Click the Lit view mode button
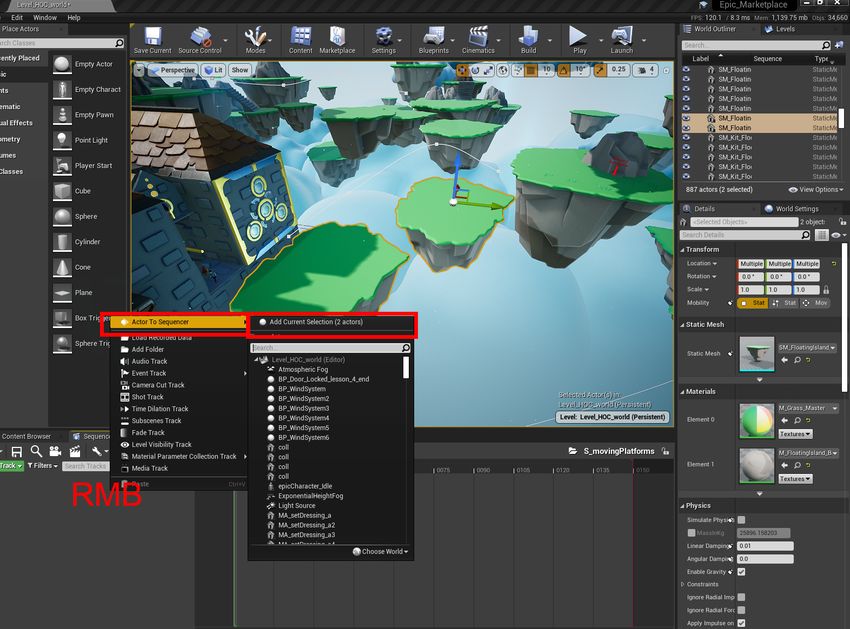Viewport: 850px width, 629px height. point(214,70)
